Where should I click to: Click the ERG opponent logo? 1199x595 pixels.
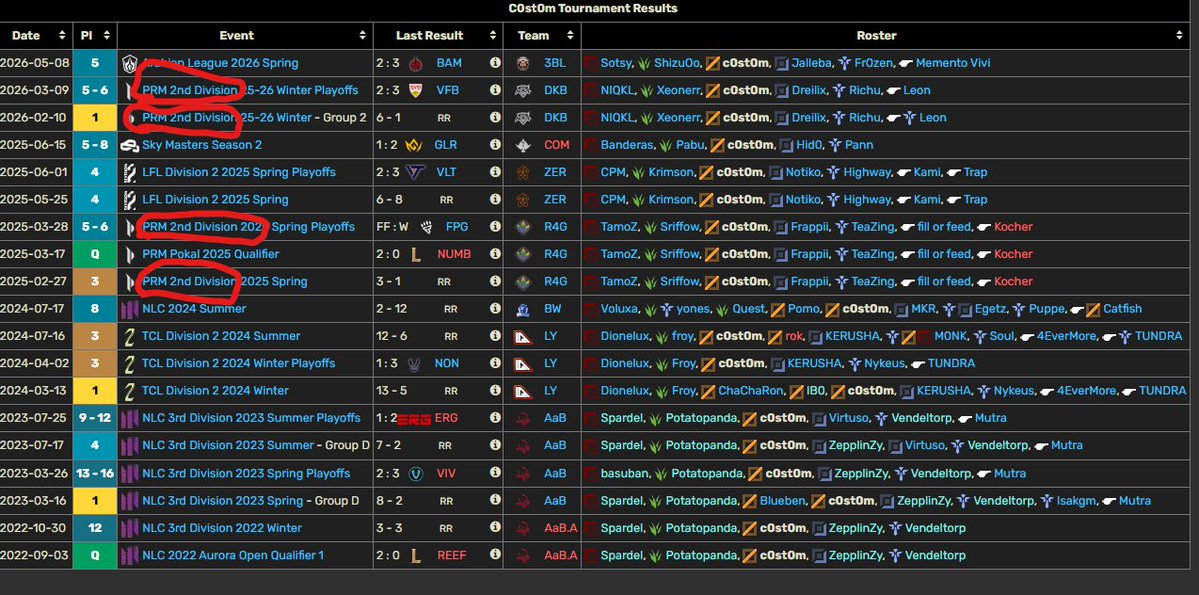click(x=414, y=418)
